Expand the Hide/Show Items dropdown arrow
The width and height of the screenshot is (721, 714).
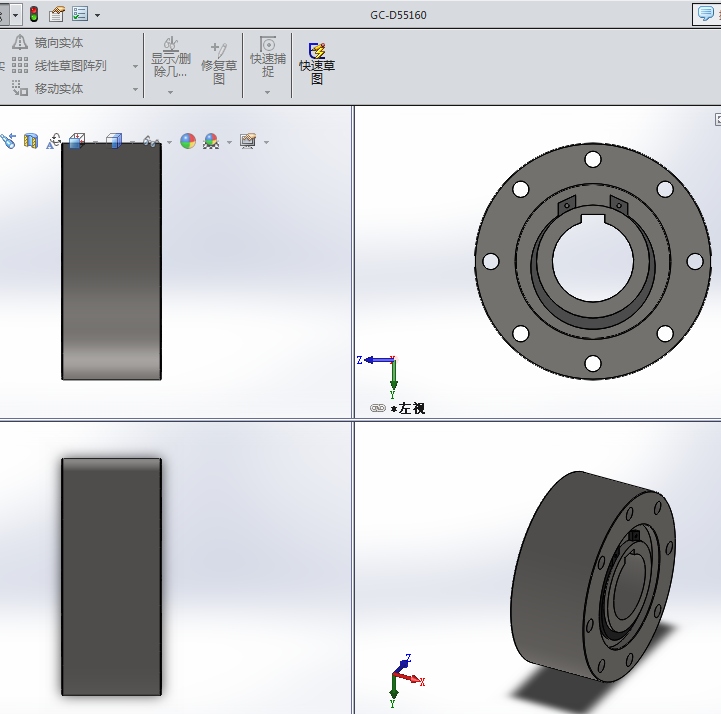169,142
